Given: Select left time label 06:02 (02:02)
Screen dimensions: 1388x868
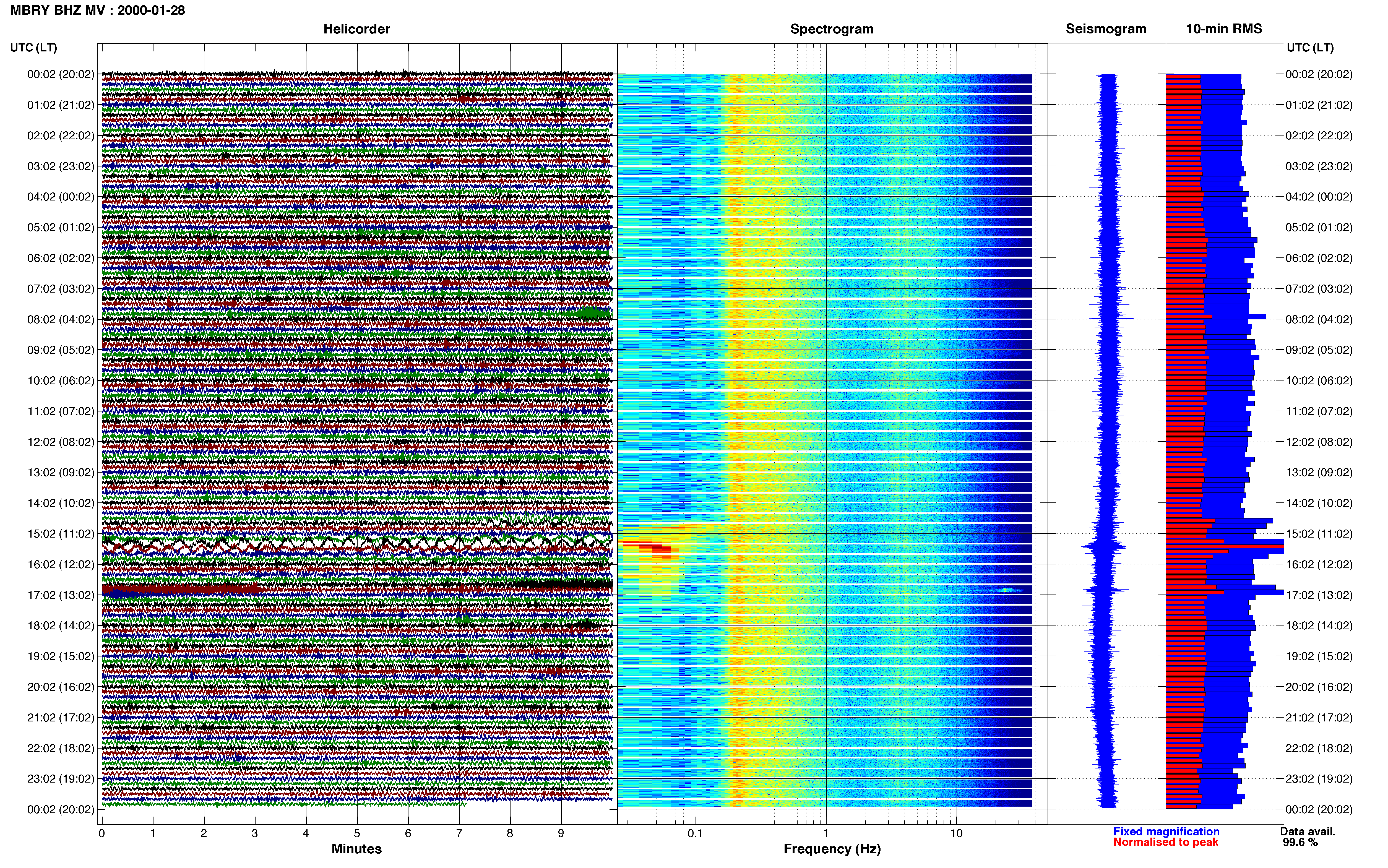Looking at the screenshot, I should pyautogui.click(x=61, y=258).
